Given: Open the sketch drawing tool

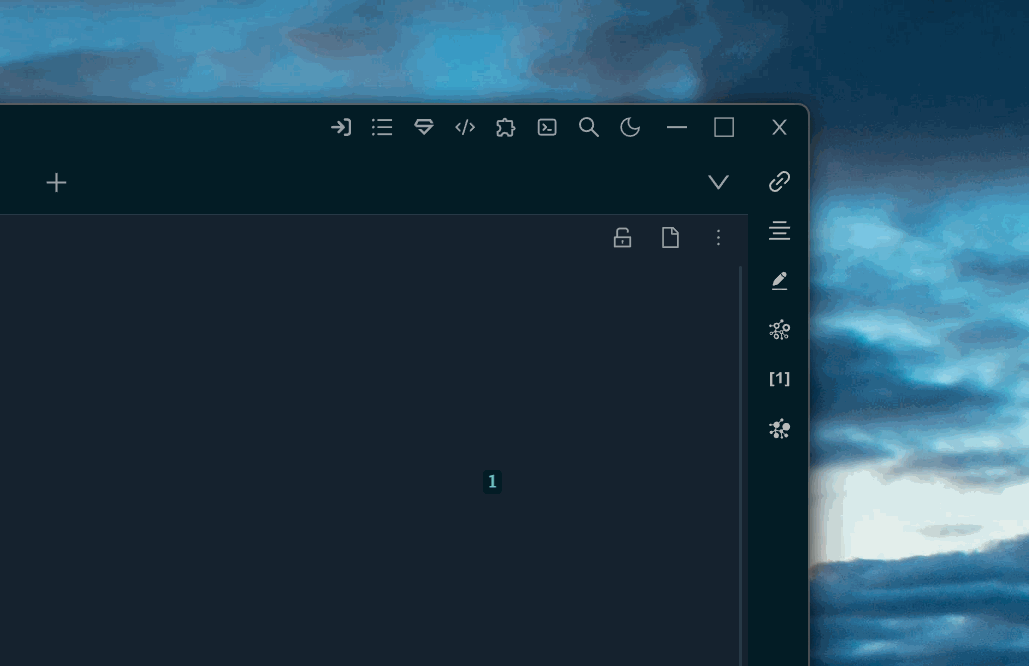Looking at the screenshot, I should [x=423, y=127].
